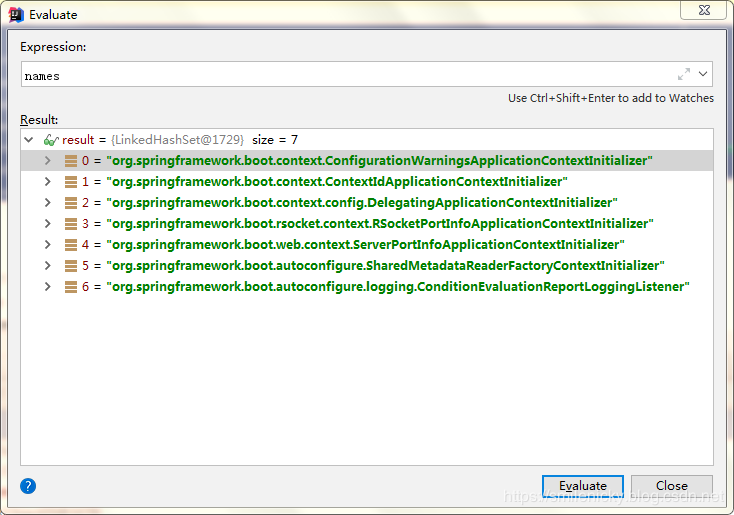Click the Ctrl+Shift+Enter Watches hint text
The image size is (734, 515).
click(x=611, y=98)
